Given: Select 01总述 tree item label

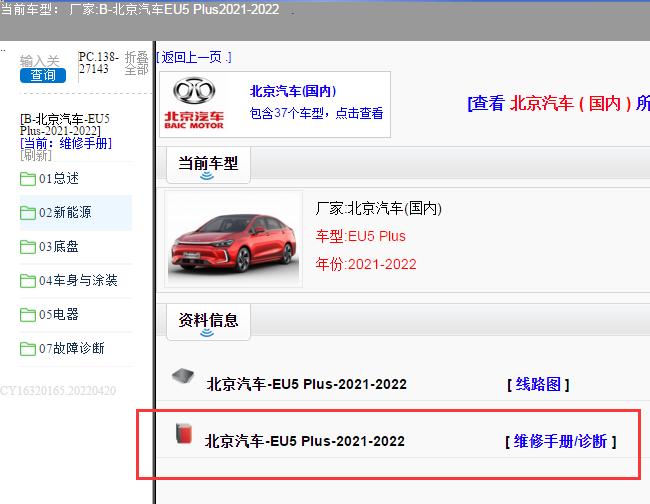Looking at the screenshot, I should (59, 179).
